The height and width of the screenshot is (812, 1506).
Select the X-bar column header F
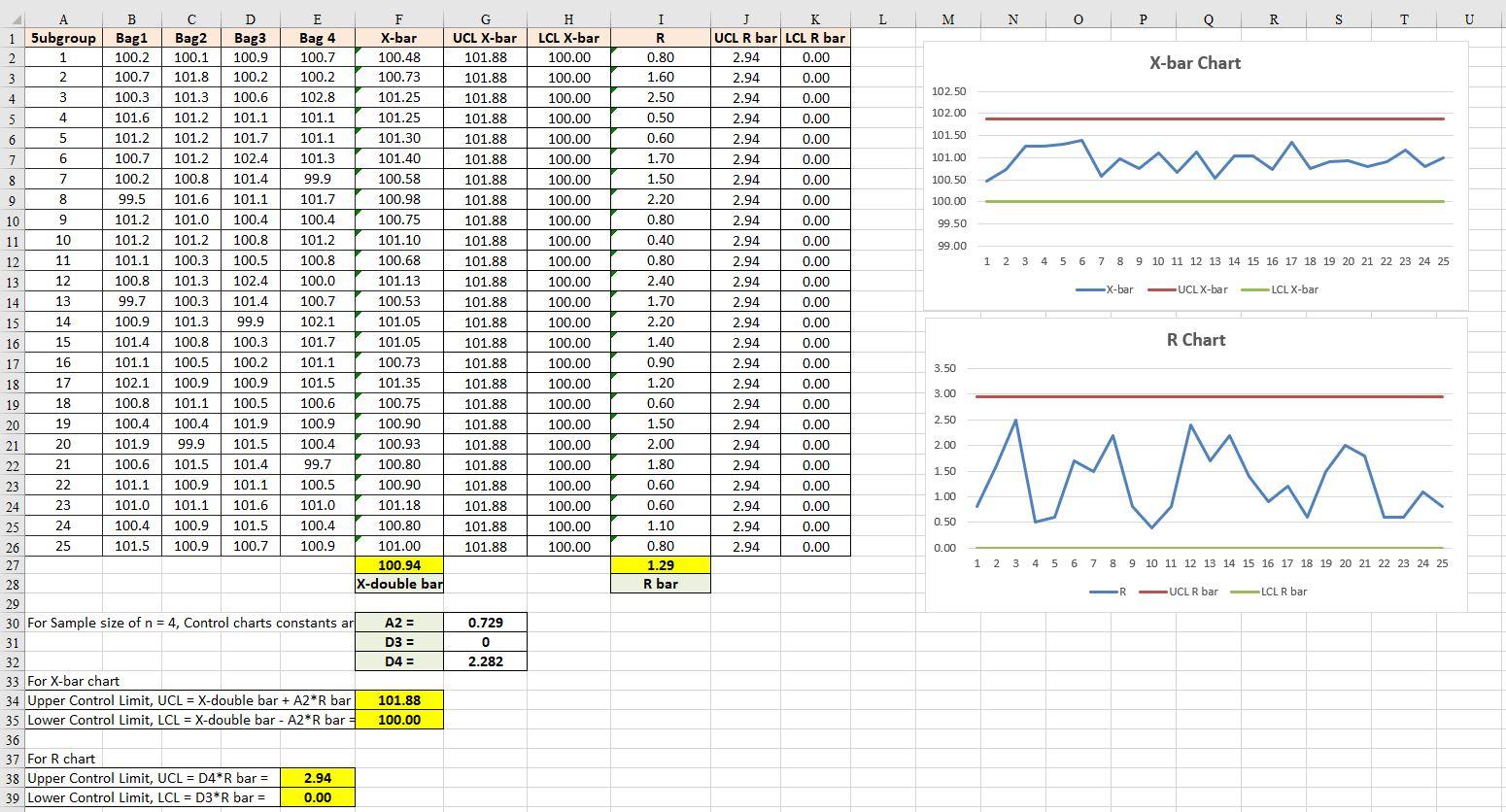(399, 19)
